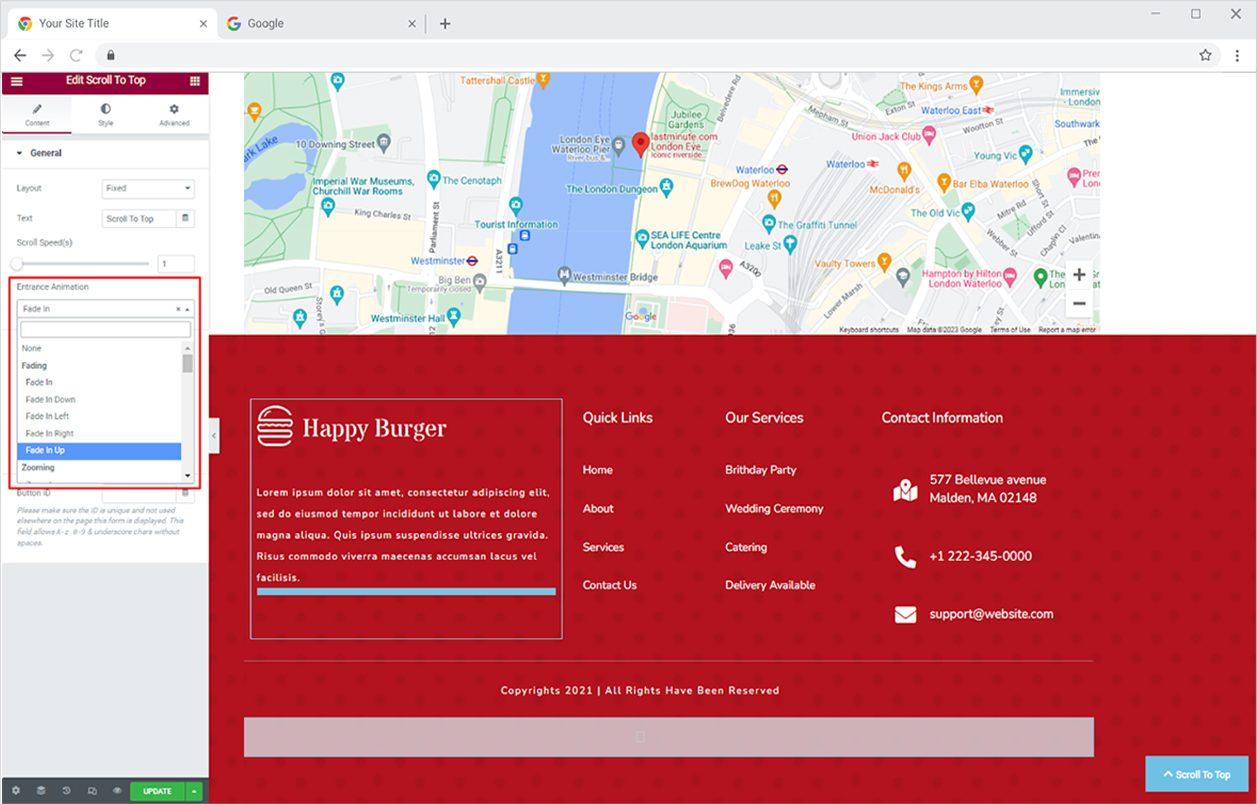Open the Layout dropdown

(x=148, y=188)
